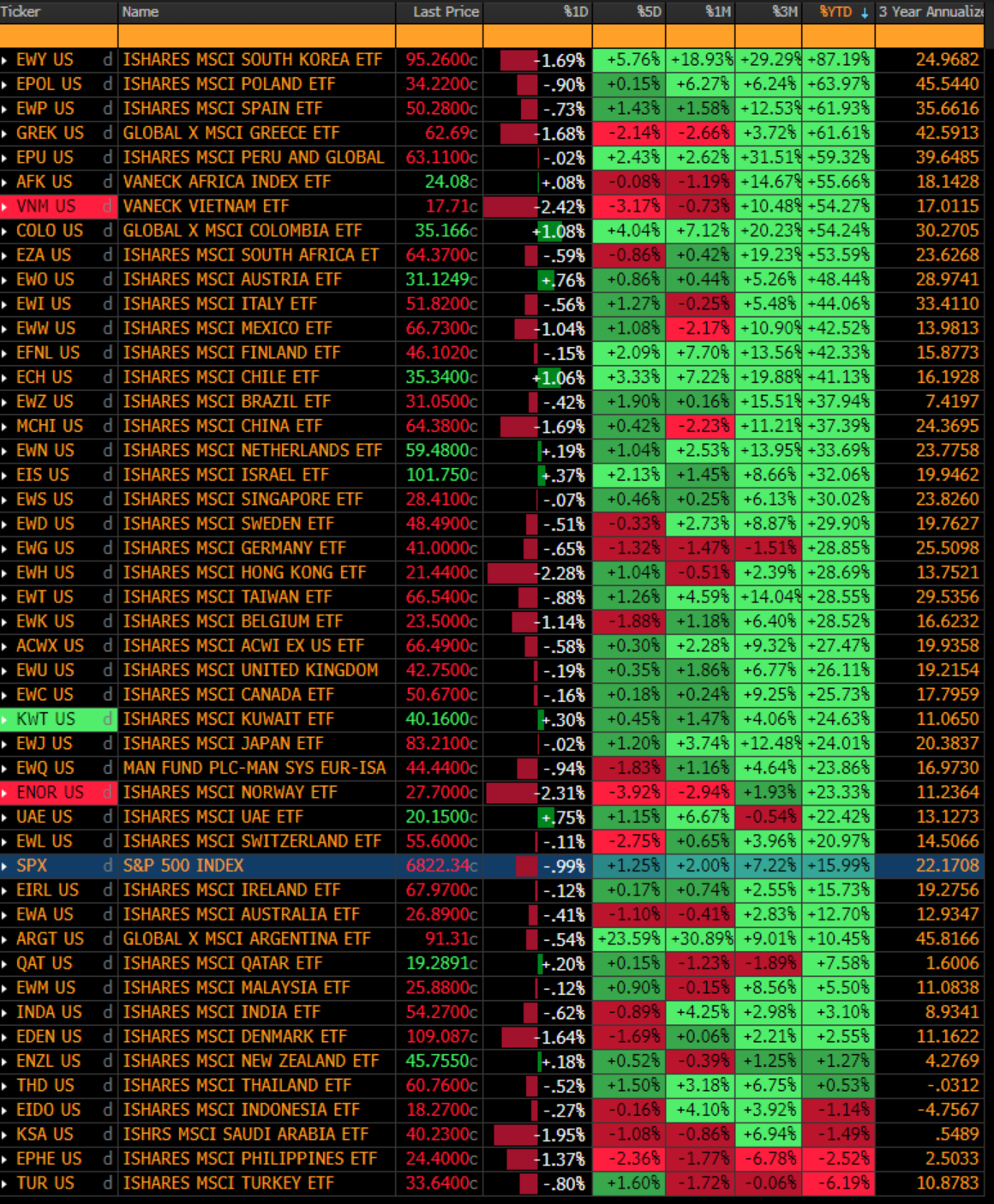Open GLOBAL X MSCI ARGENTINA ETF name
The width and height of the screenshot is (994, 1204).
click(247, 939)
